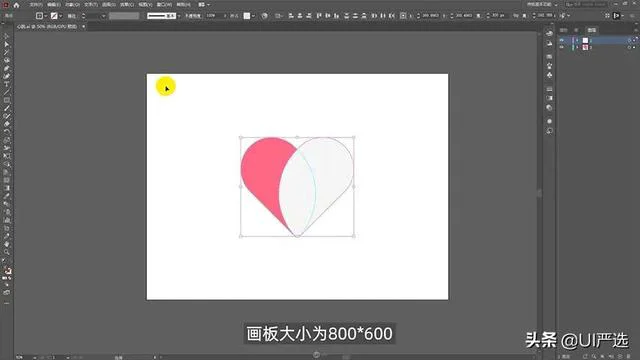Click the Home icon in the menu bar
Image resolution: width=640 pixels, height=360 pixels.
coord(16,5)
